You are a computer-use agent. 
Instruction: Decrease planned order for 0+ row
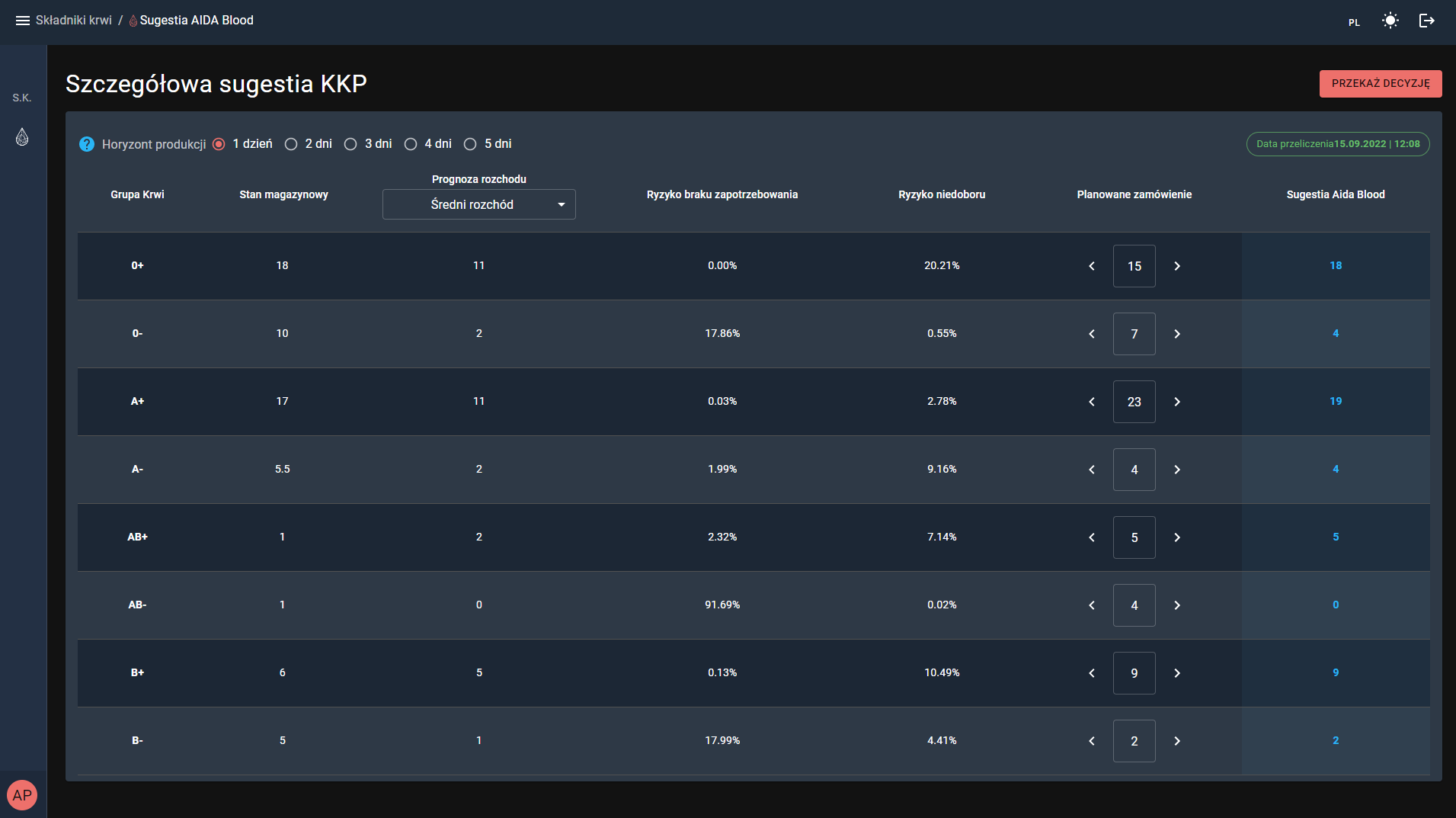1092,266
